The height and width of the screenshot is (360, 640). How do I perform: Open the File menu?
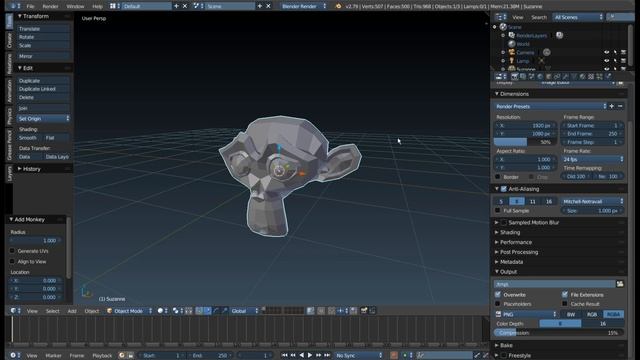click(x=30, y=7)
